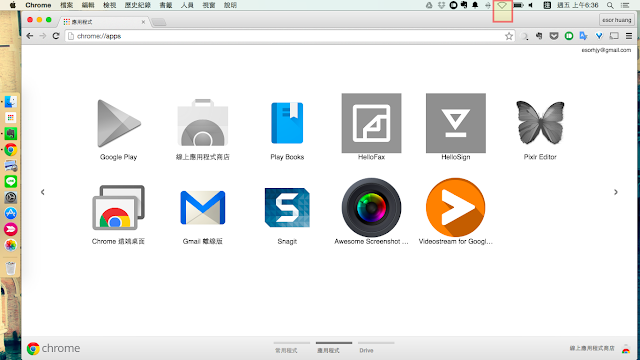Open Chrome Remote Desktop app
The width and height of the screenshot is (640, 360).
[118, 207]
